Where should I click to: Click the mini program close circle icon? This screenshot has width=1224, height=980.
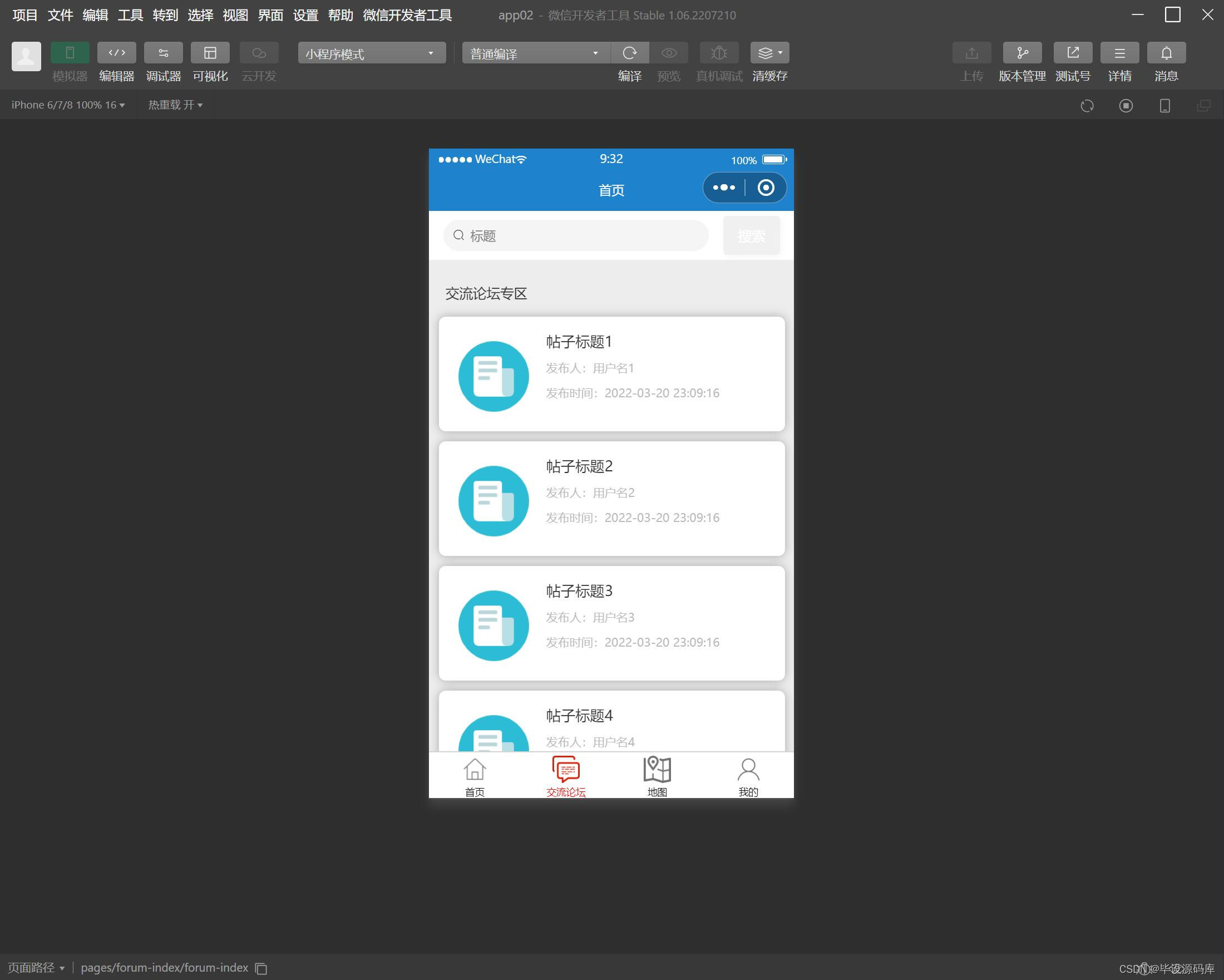point(766,188)
